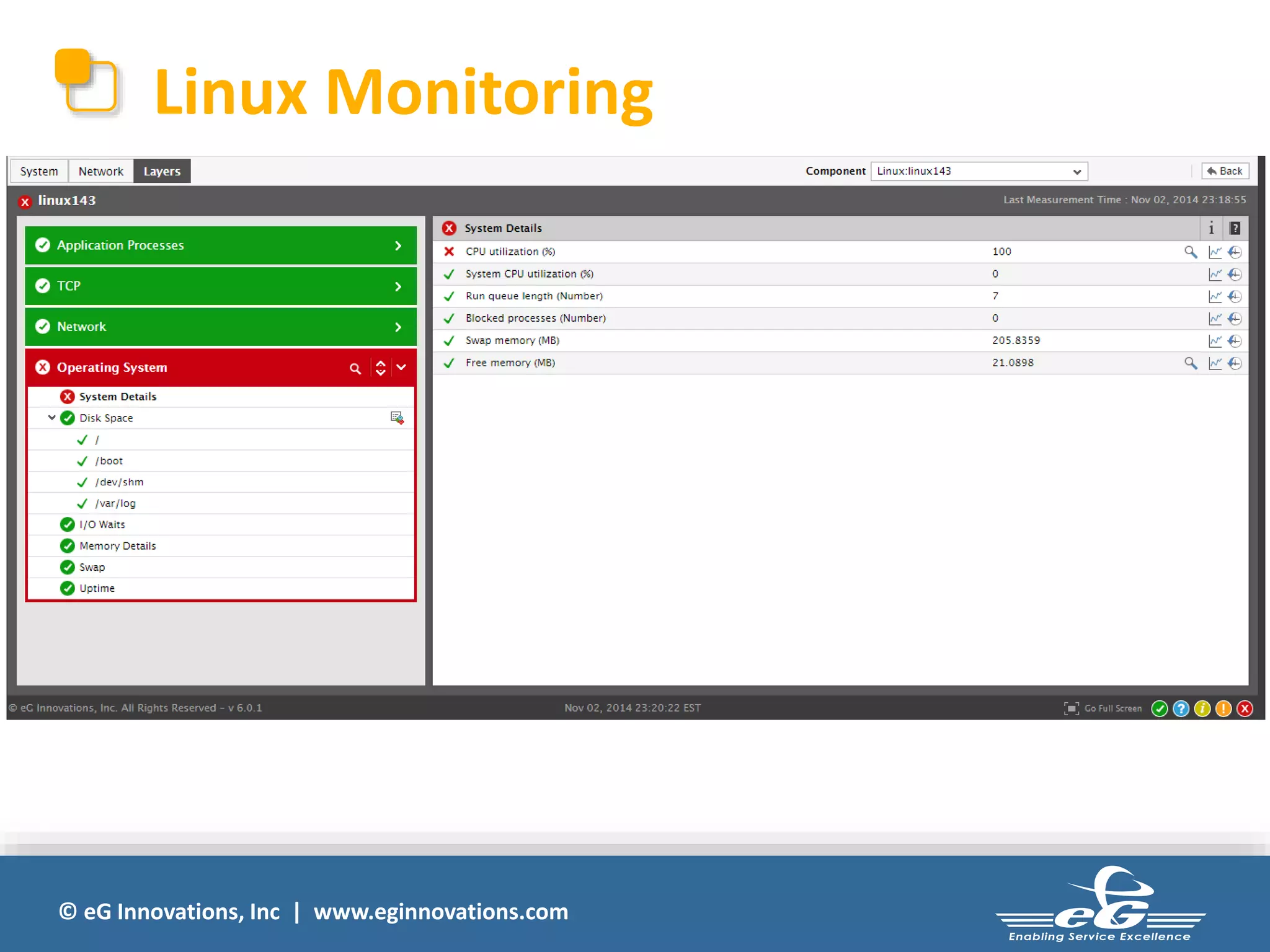Expand the Application Processes layer arrow
The width and height of the screenshot is (1270, 952).
point(398,246)
